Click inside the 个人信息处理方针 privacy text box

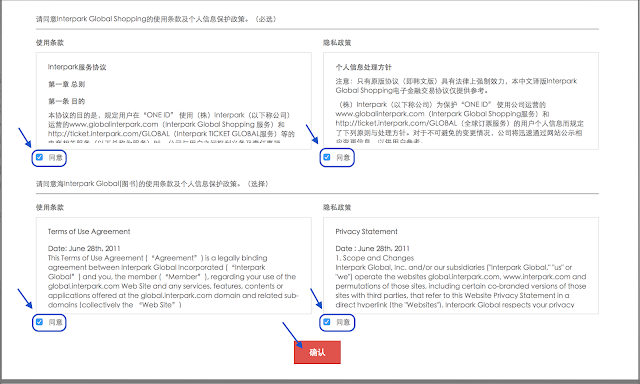point(461,101)
